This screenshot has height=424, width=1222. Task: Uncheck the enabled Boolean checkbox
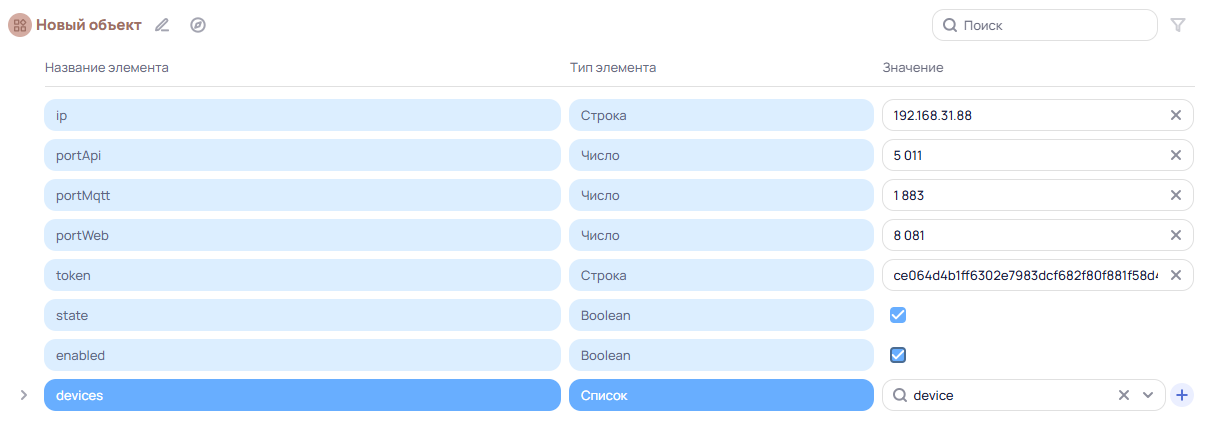pyautogui.click(x=898, y=355)
